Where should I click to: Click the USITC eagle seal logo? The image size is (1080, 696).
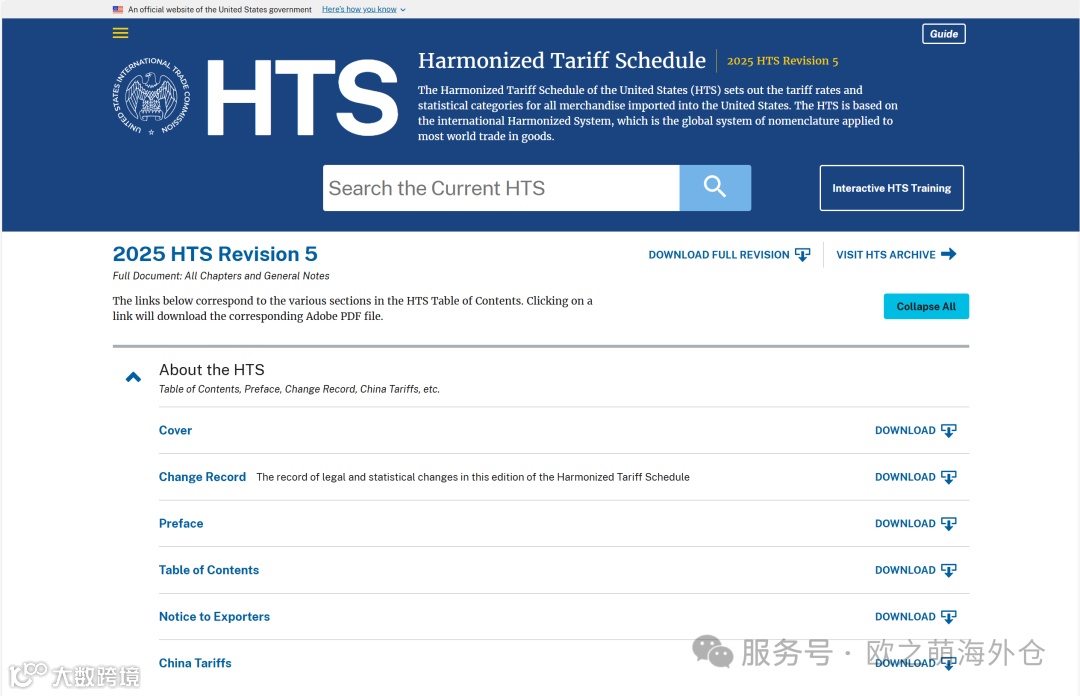[152, 96]
